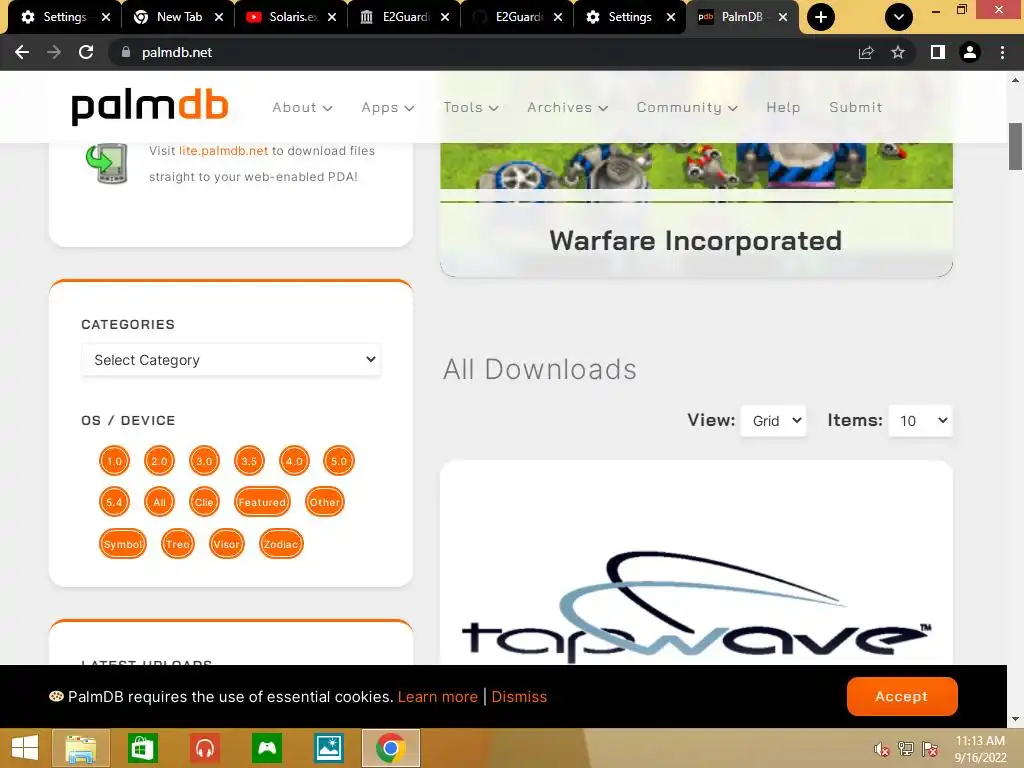Click the Action Center flag tray icon

pyautogui.click(x=930, y=748)
